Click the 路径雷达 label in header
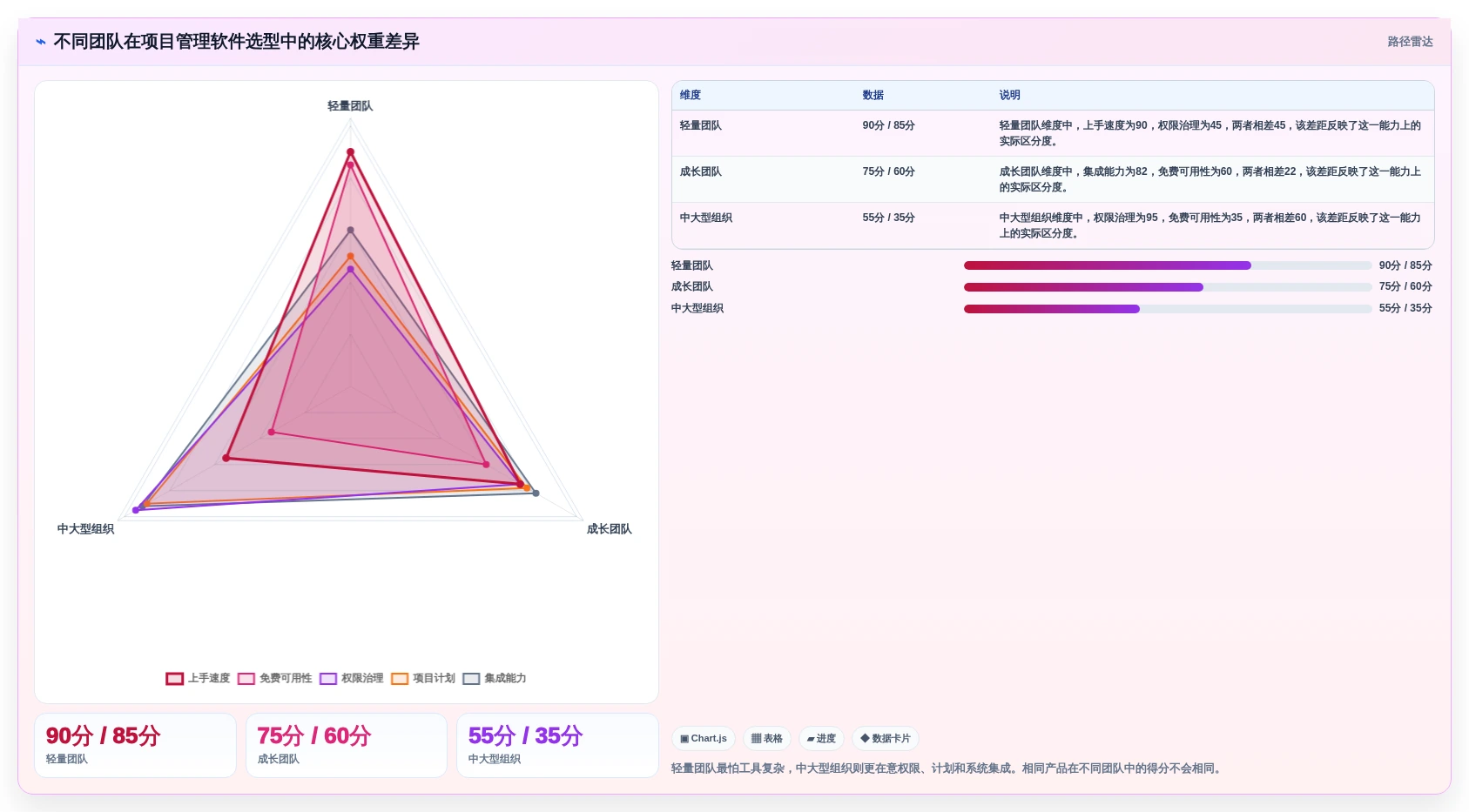Viewport: 1469px width, 812px height. (x=1410, y=42)
